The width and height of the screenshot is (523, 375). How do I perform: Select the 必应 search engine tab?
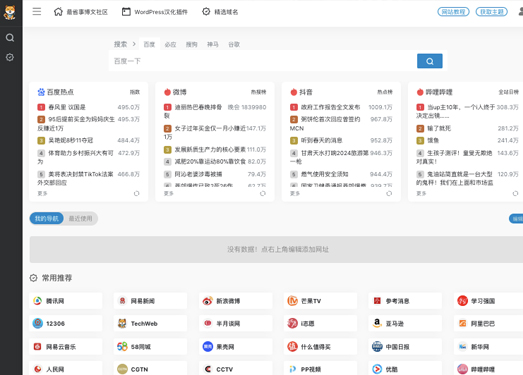click(x=170, y=44)
